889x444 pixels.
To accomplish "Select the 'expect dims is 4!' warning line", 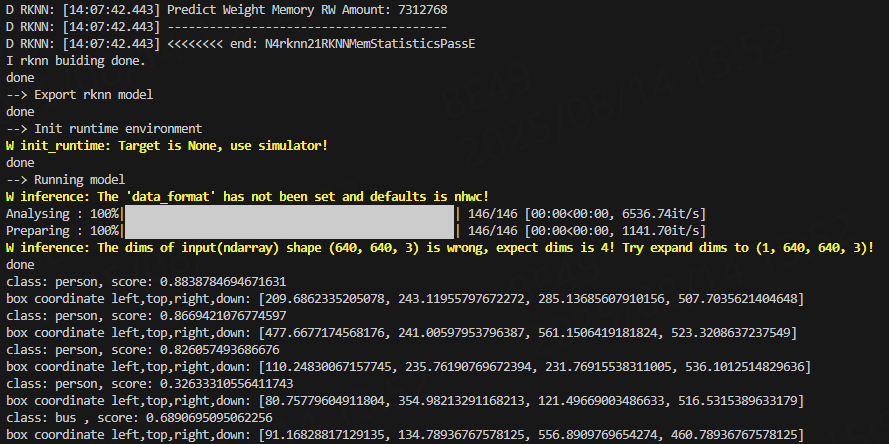I will pos(440,248).
